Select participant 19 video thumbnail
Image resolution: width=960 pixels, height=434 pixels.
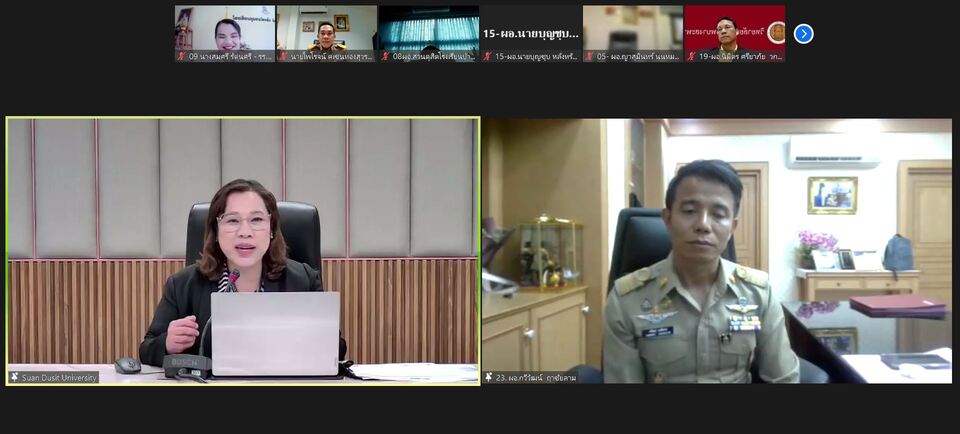735,28
